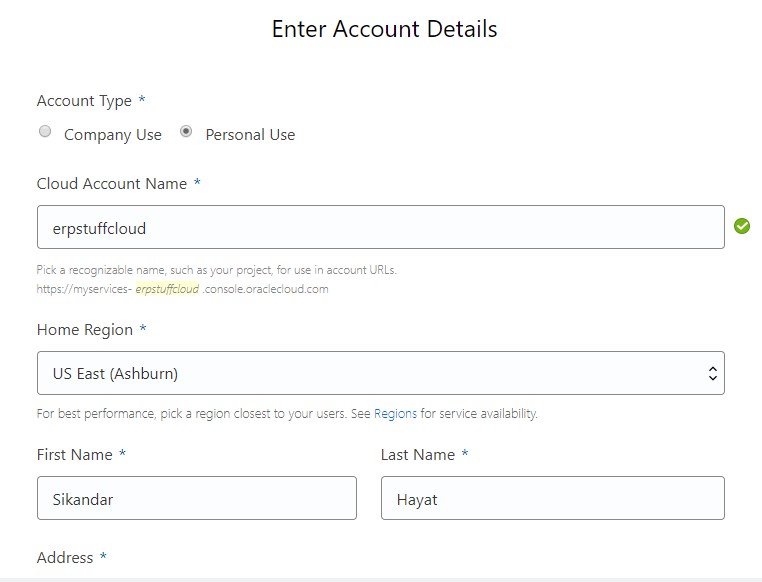Click the Enter Account Details heading
762x582 pixels.
point(384,29)
